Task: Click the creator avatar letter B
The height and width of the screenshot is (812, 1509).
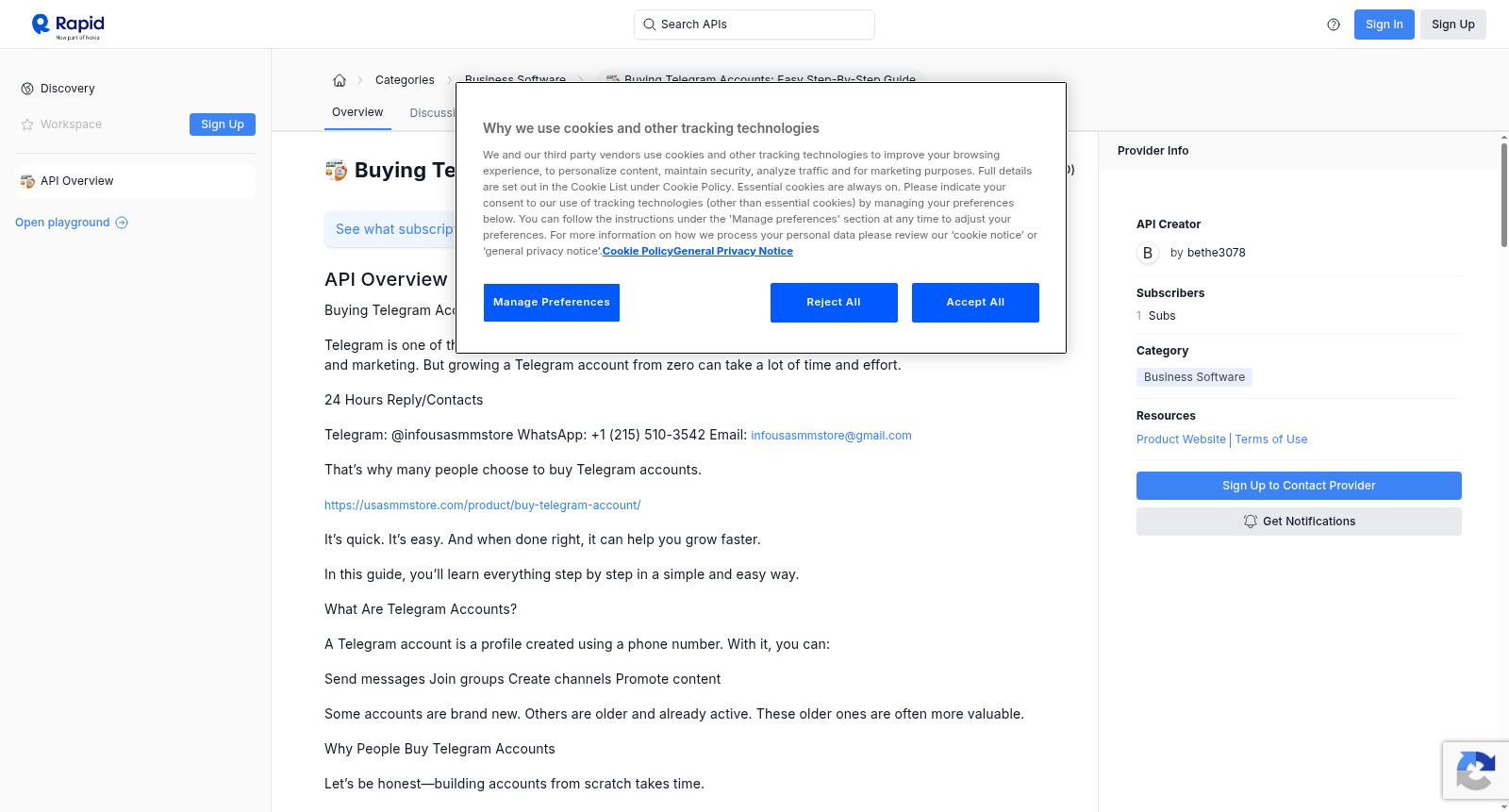Action: tap(1148, 253)
